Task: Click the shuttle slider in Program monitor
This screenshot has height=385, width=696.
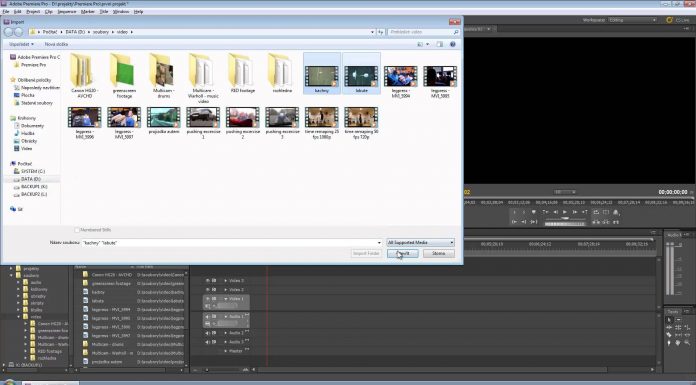Action: (x=565, y=219)
